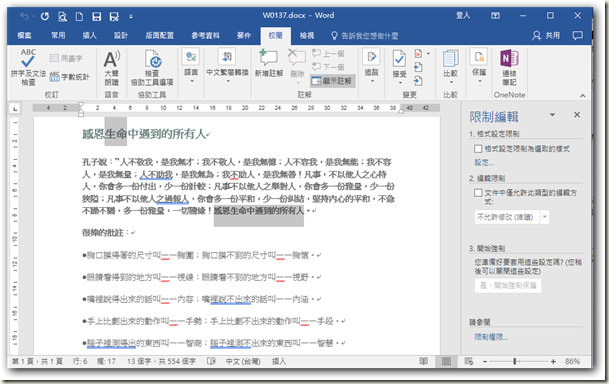Switch to read mode view icon
The height and width of the screenshot is (384, 609).
[x=424, y=361]
